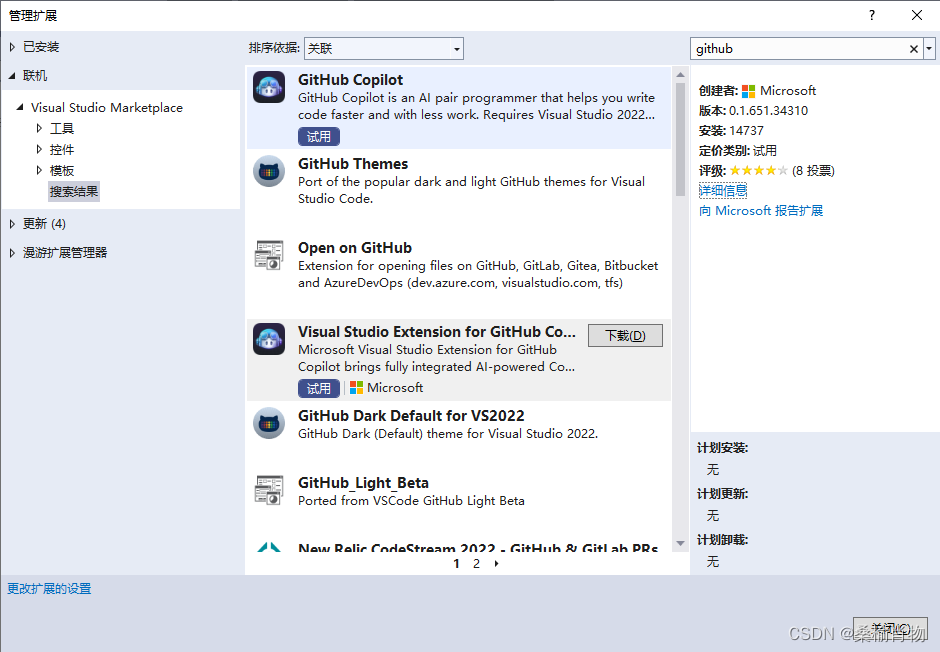Screen dimensions: 940x652
Task: Click the results list scroll down arrow
Action: [680, 543]
